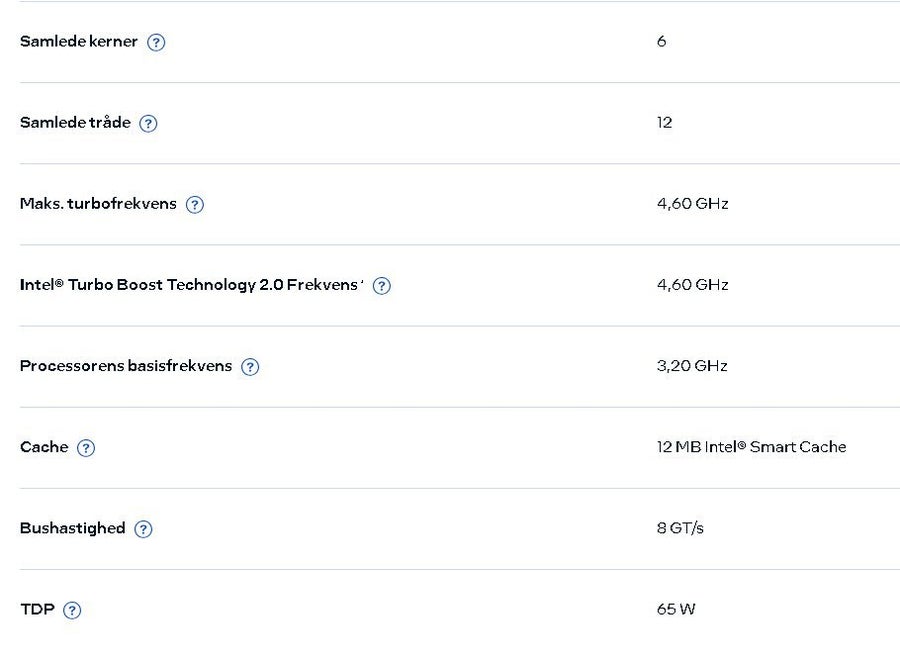Click the Samlede tråde label text
900x660 pixels.
tap(75, 122)
